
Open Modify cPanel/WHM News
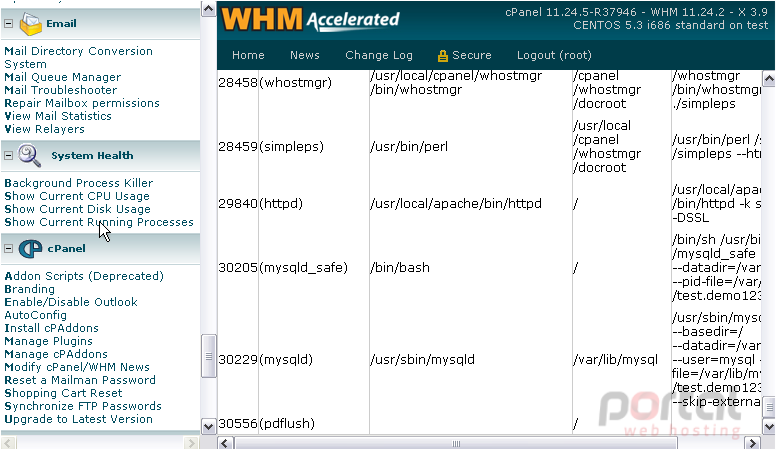77,367
